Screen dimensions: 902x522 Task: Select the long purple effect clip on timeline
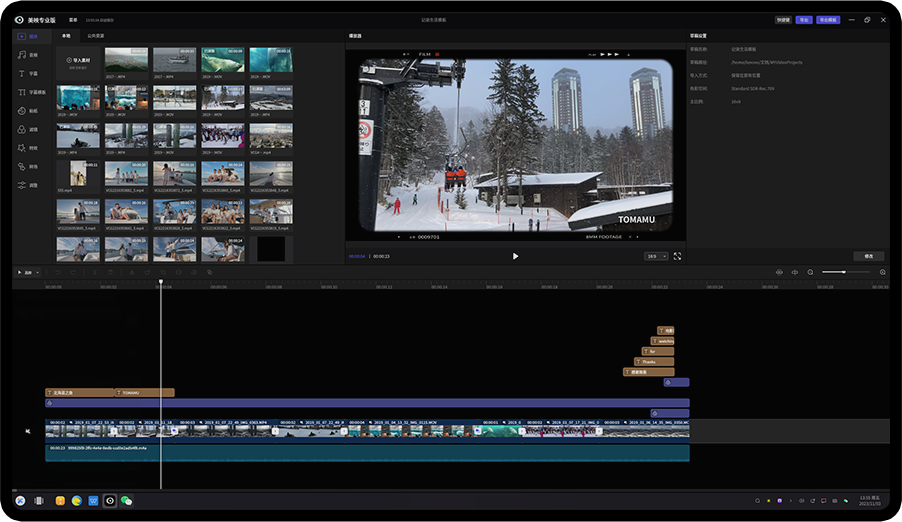pos(367,403)
